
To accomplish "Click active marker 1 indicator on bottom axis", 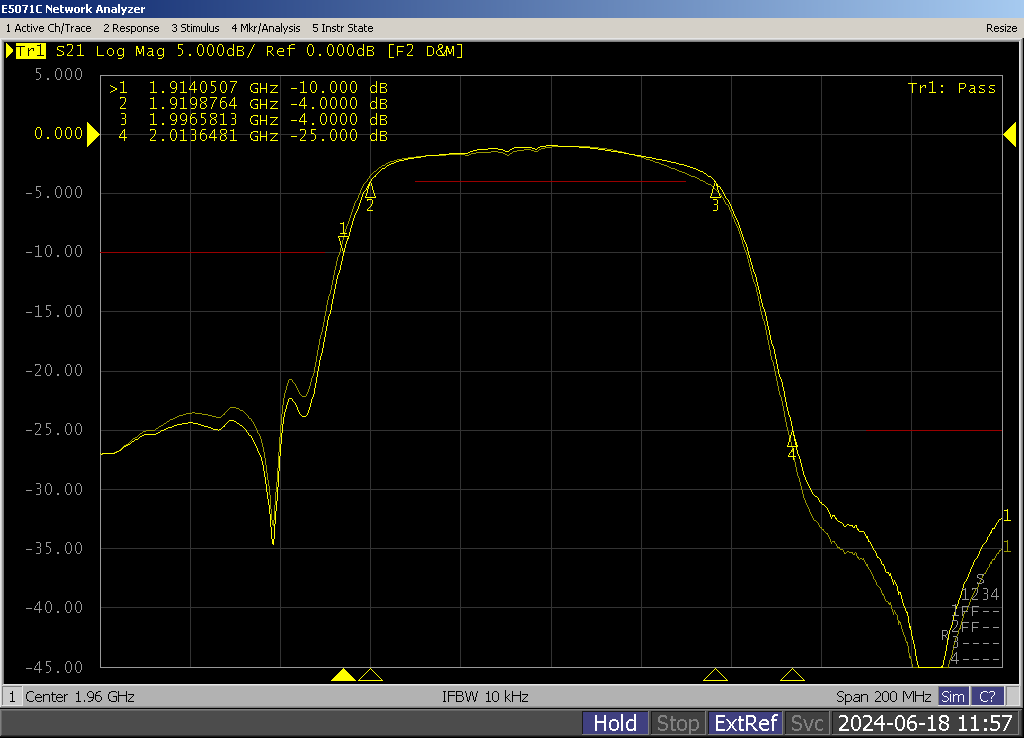I will pyautogui.click(x=343, y=675).
